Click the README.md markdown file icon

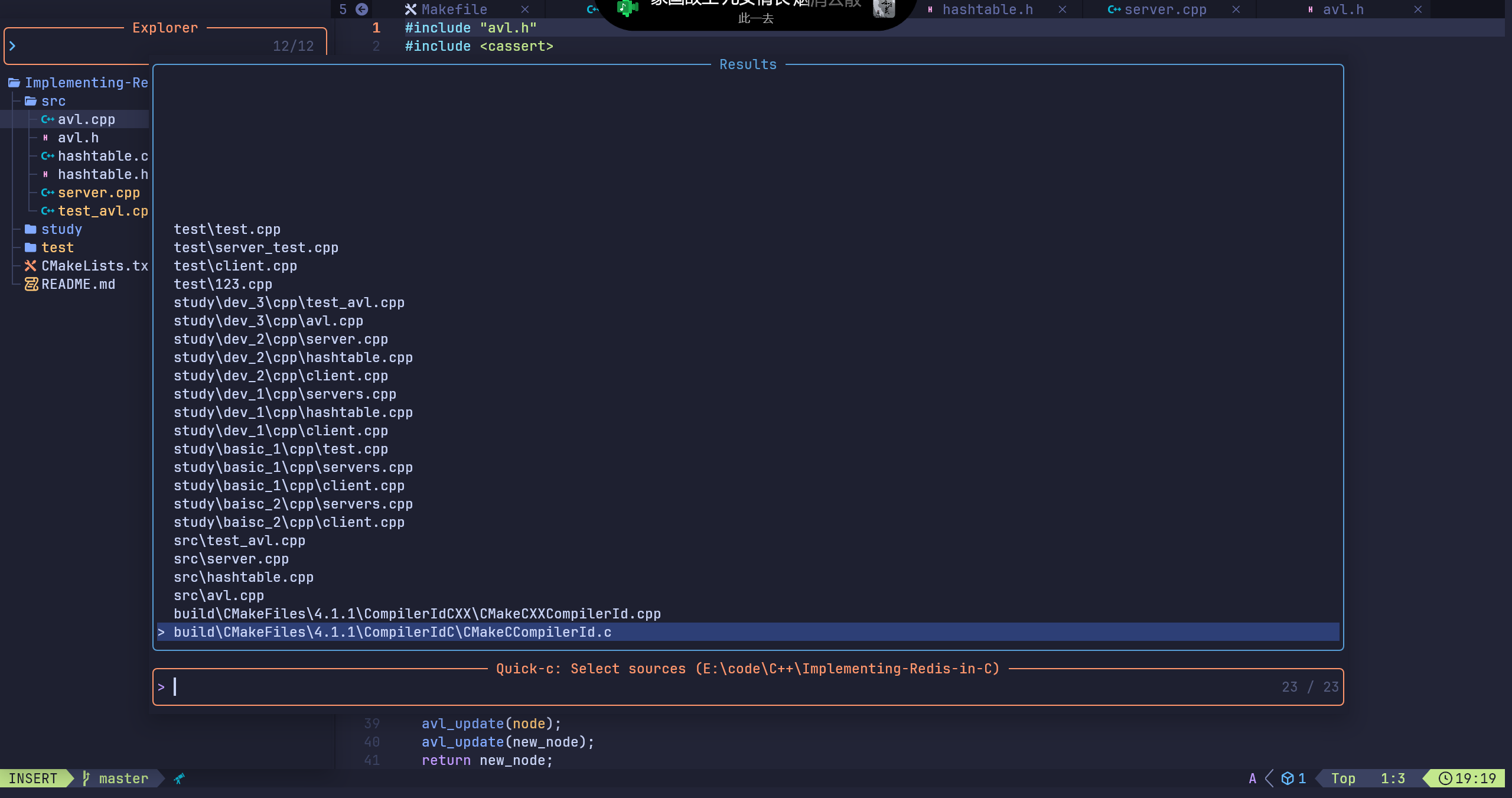pyautogui.click(x=31, y=284)
